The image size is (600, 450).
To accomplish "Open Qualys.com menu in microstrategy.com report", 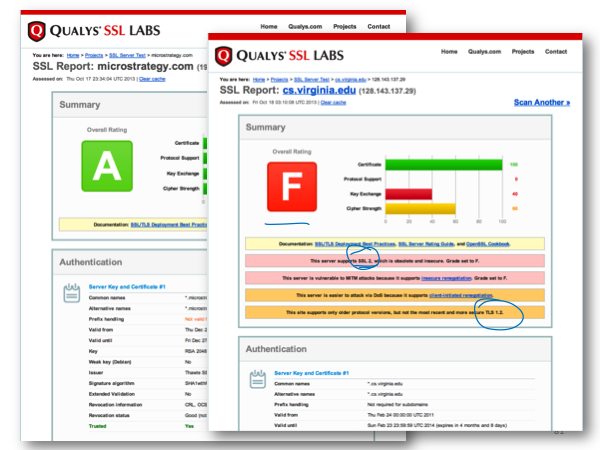I will pos(305,26).
